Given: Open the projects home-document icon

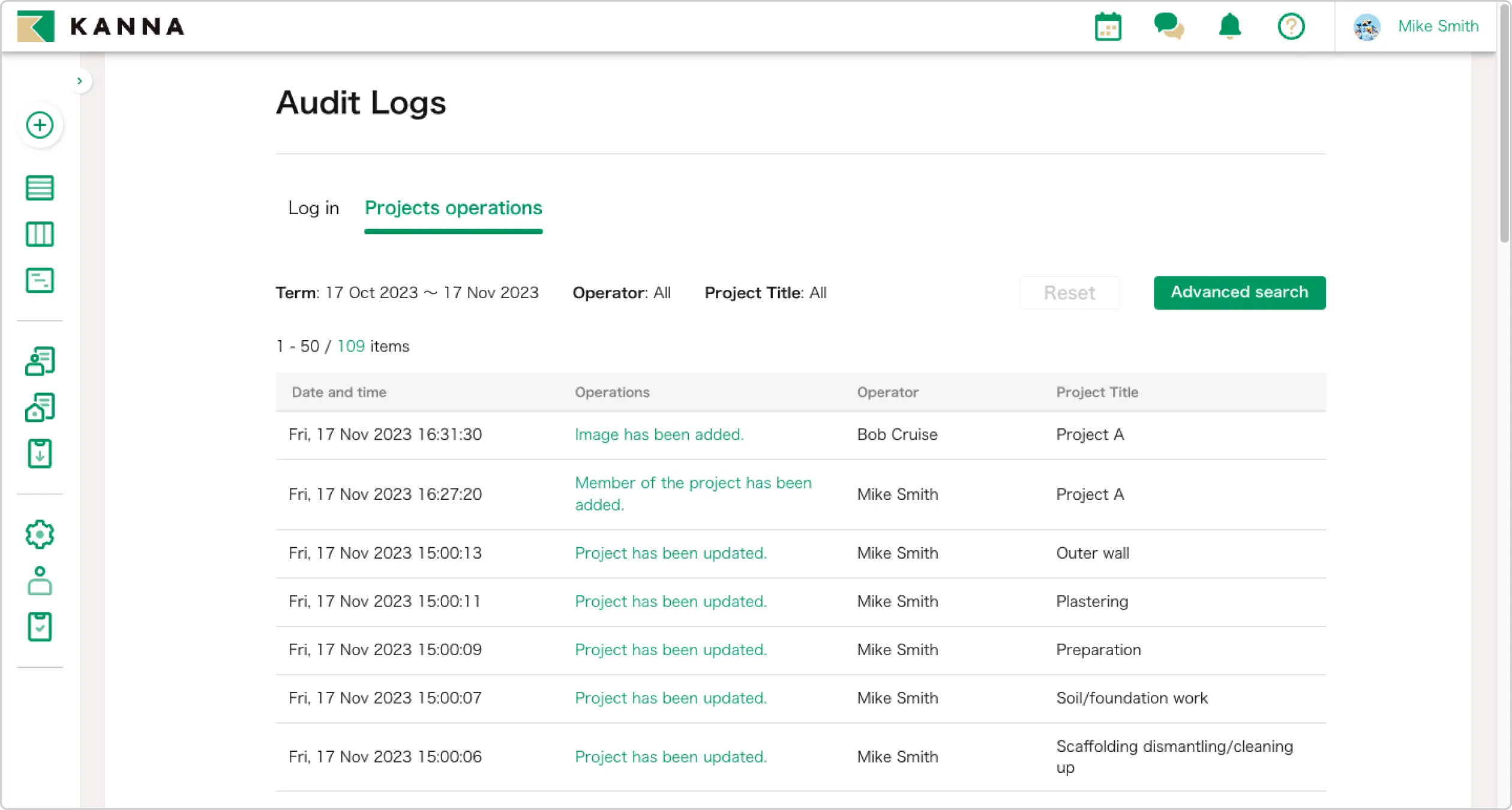Looking at the screenshot, I should click(x=40, y=407).
